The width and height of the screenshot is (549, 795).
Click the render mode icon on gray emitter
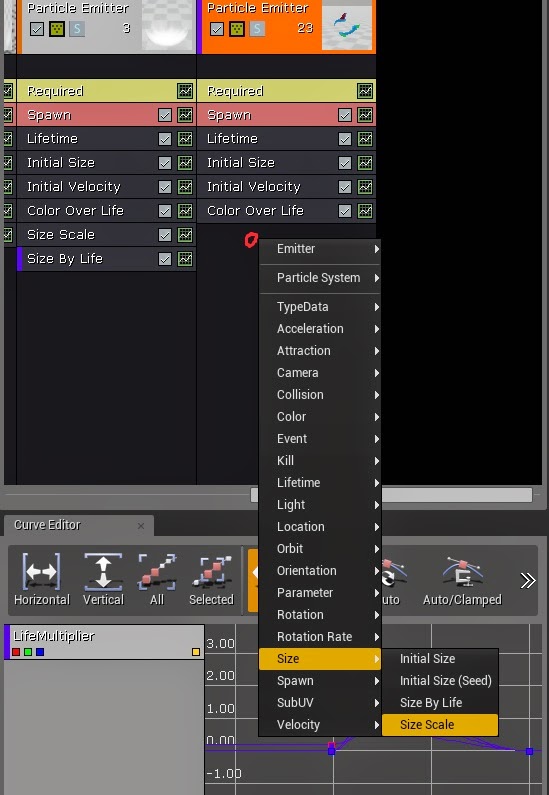pos(57,29)
